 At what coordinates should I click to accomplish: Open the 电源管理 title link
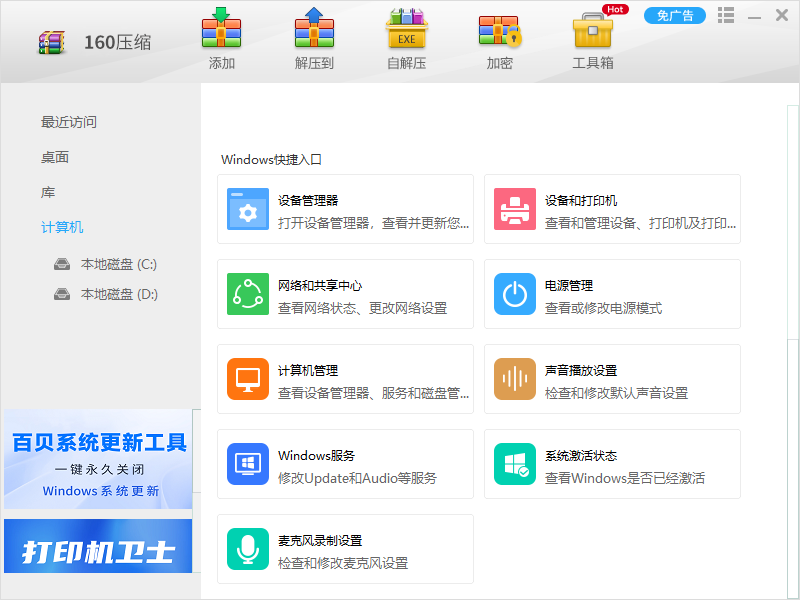pos(569,286)
